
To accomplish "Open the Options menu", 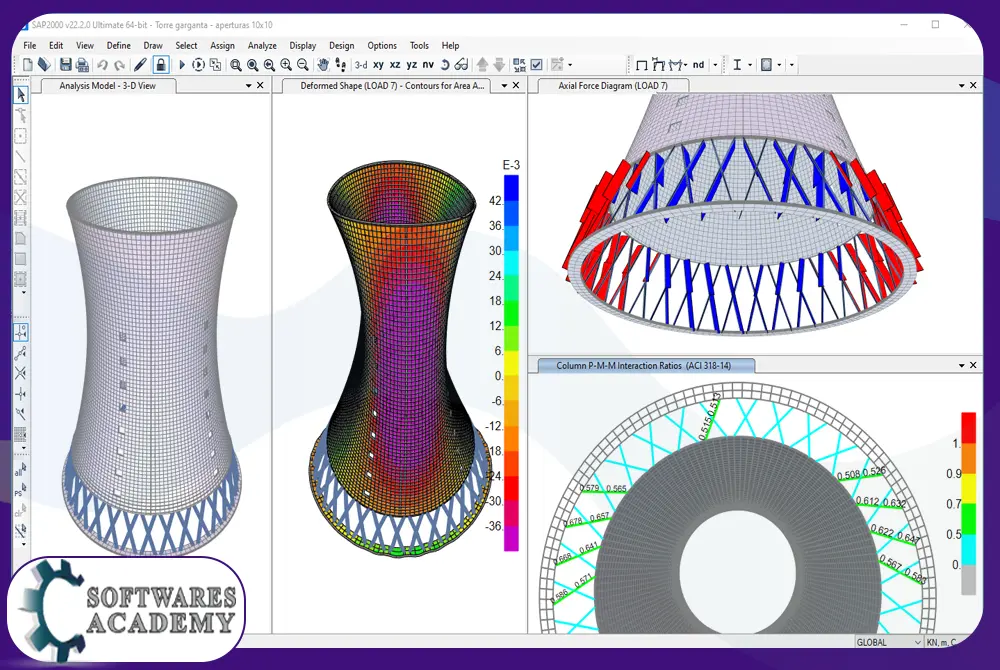I will point(382,45).
